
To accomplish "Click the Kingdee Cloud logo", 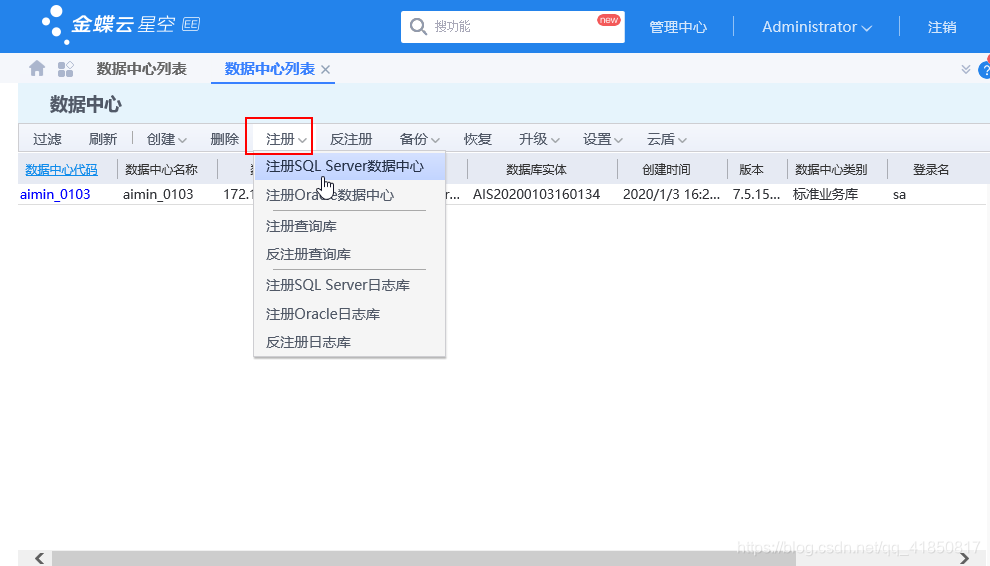I will point(121,25).
